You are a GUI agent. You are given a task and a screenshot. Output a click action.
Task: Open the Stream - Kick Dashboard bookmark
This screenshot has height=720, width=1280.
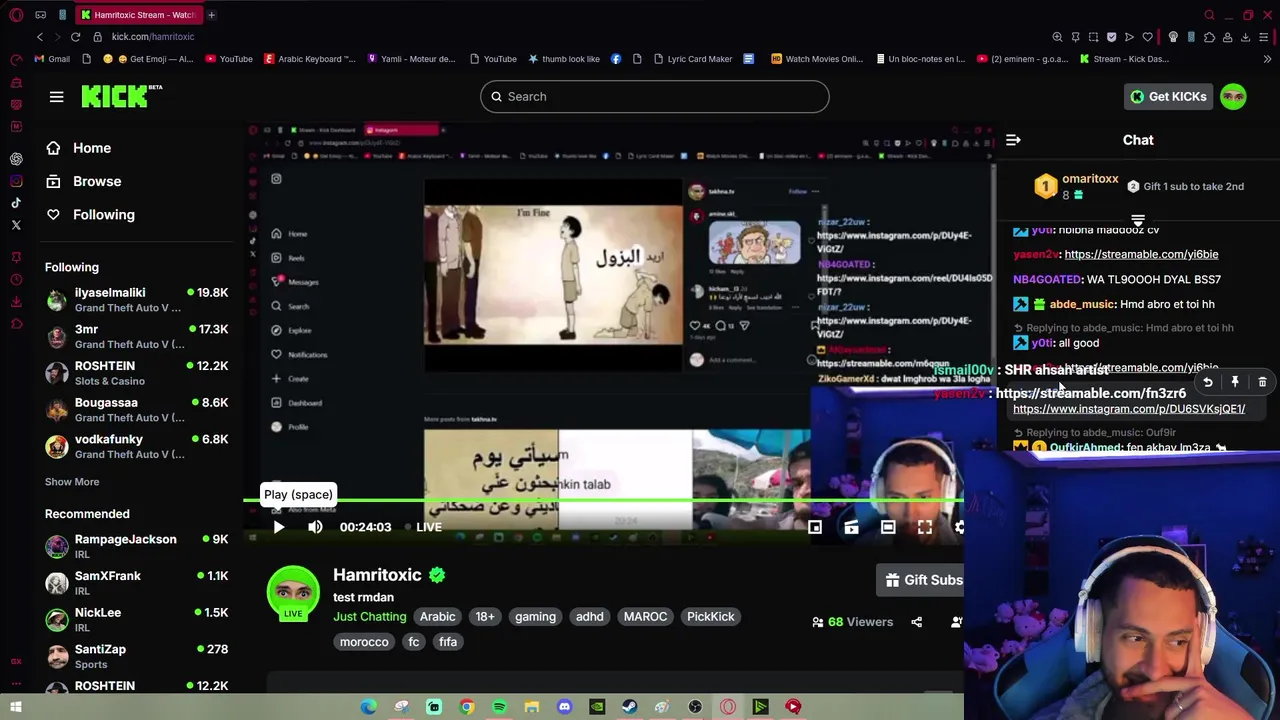click(1124, 59)
